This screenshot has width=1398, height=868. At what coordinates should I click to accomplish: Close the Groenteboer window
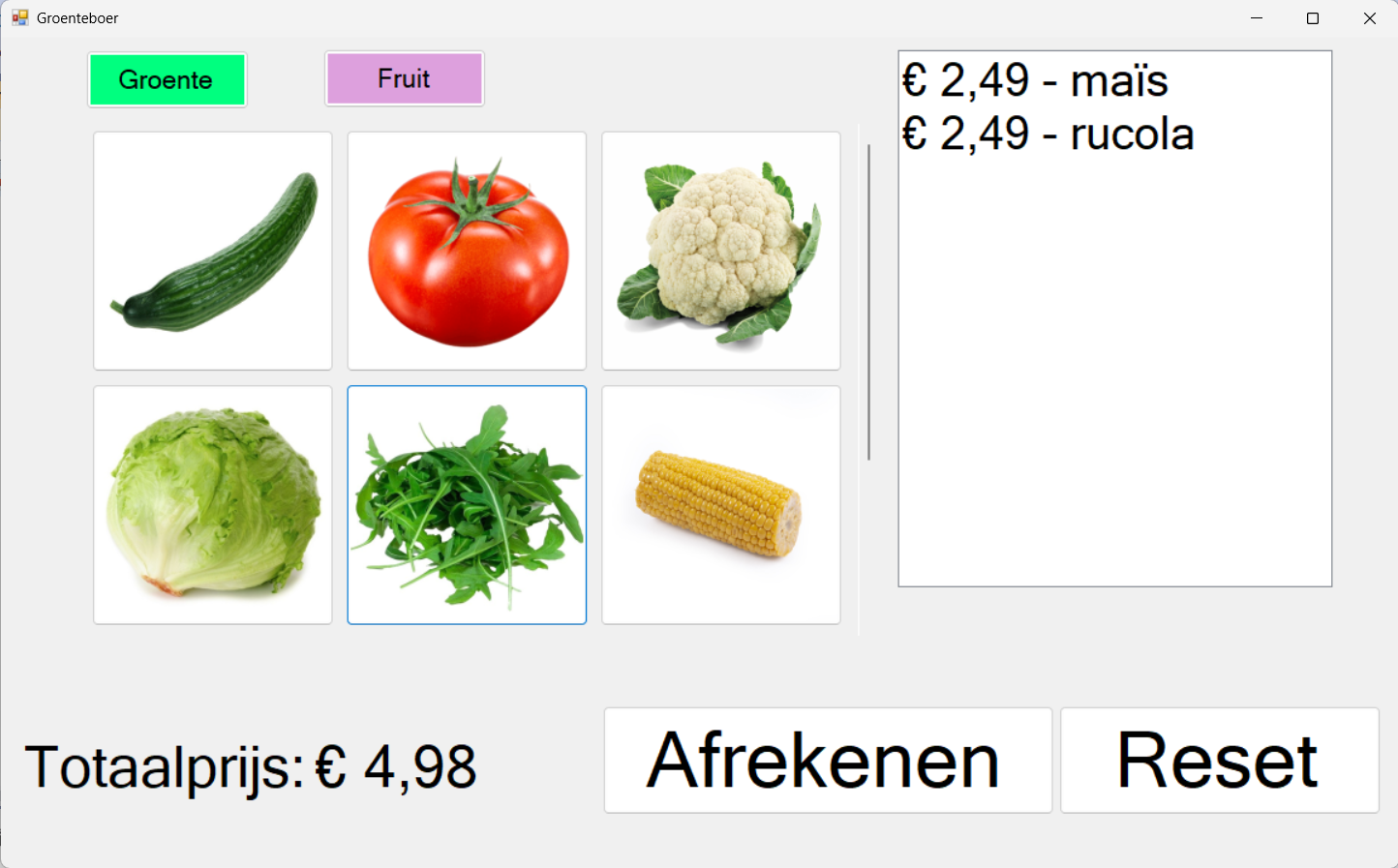1369,18
